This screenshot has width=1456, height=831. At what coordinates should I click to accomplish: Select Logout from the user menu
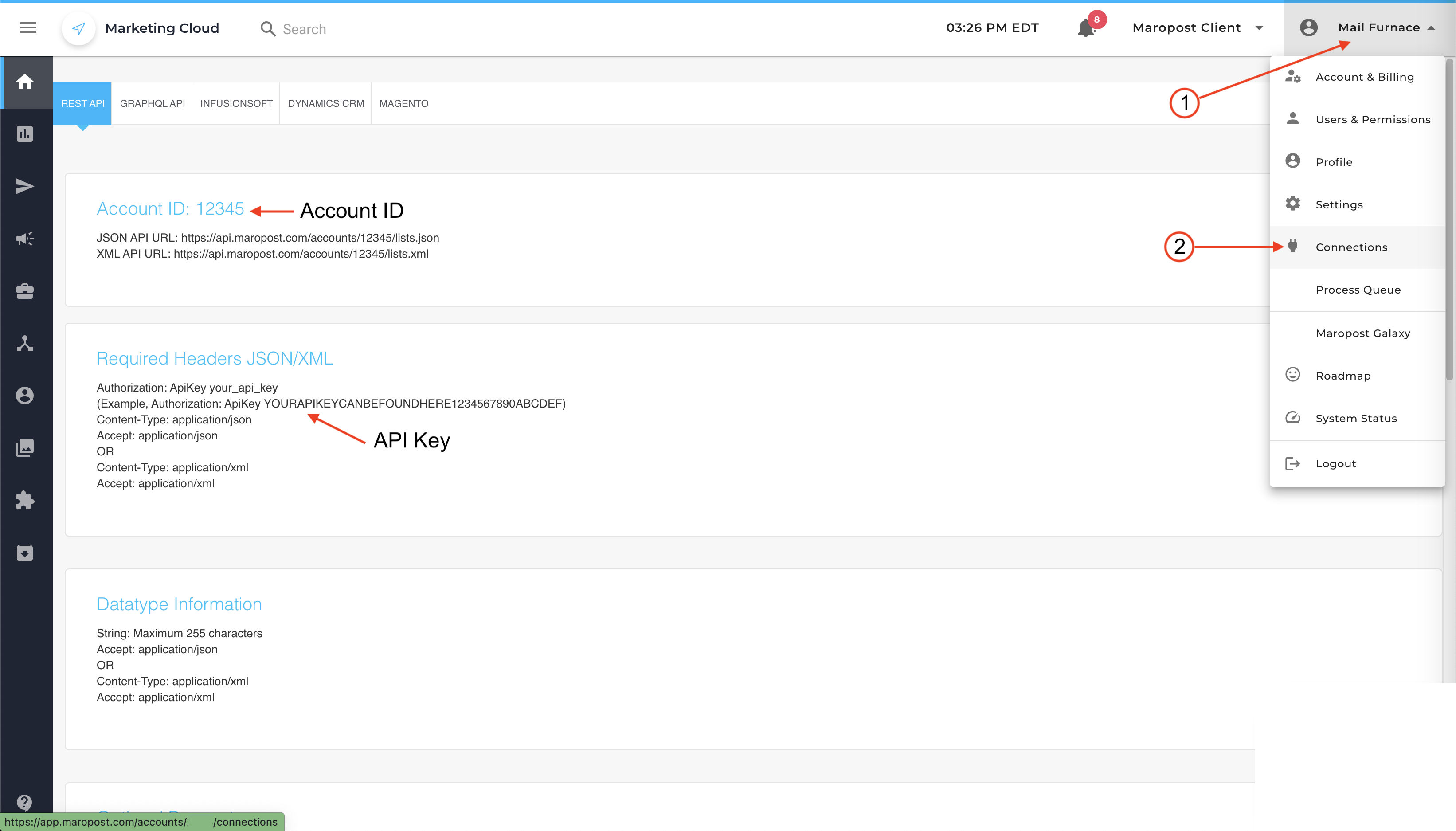pos(1357,463)
